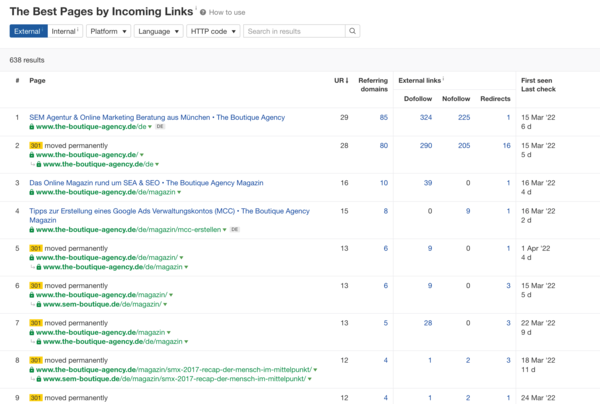Click the Dofollow column header
Screen dimensions: 600x404
[x=418, y=99]
